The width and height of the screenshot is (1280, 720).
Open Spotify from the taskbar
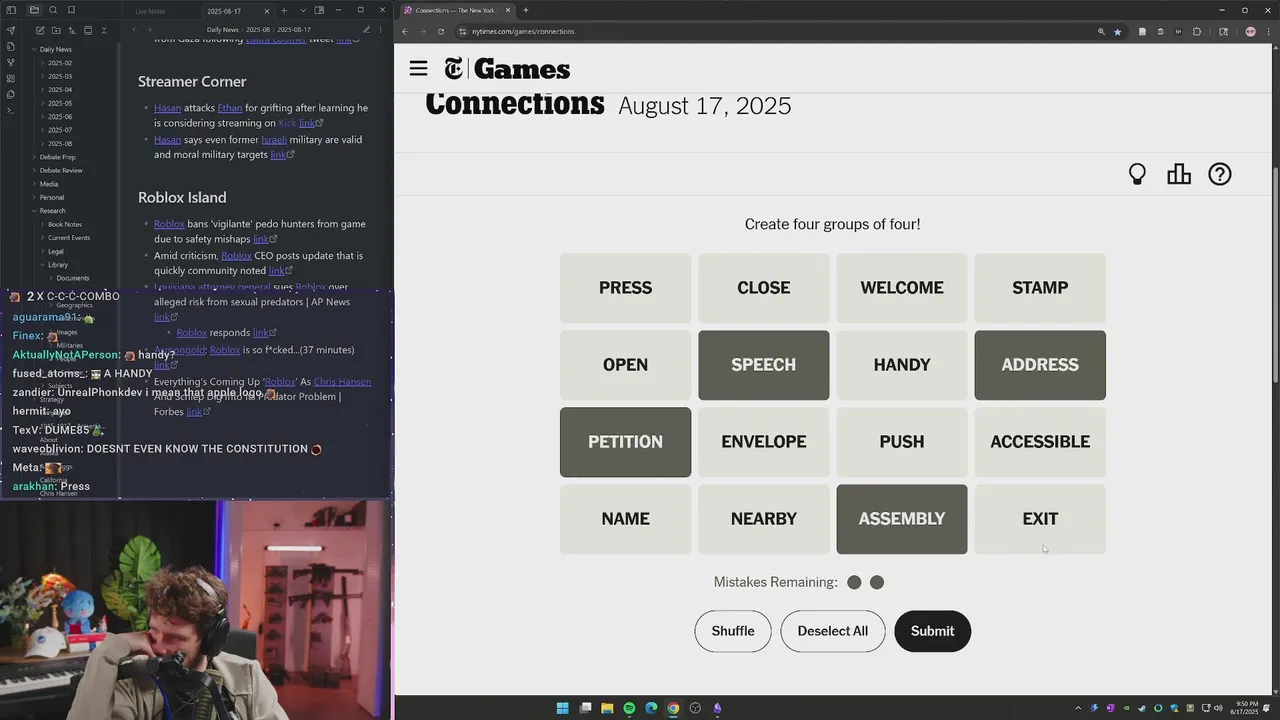(x=629, y=708)
